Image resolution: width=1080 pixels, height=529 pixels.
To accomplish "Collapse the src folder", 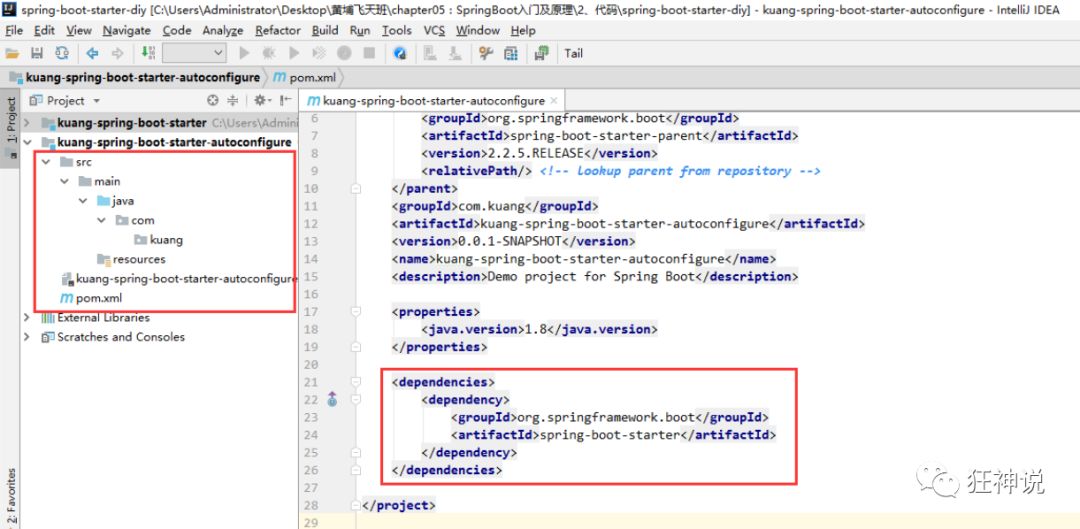I will pyautogui.click(x=46, y=162).
